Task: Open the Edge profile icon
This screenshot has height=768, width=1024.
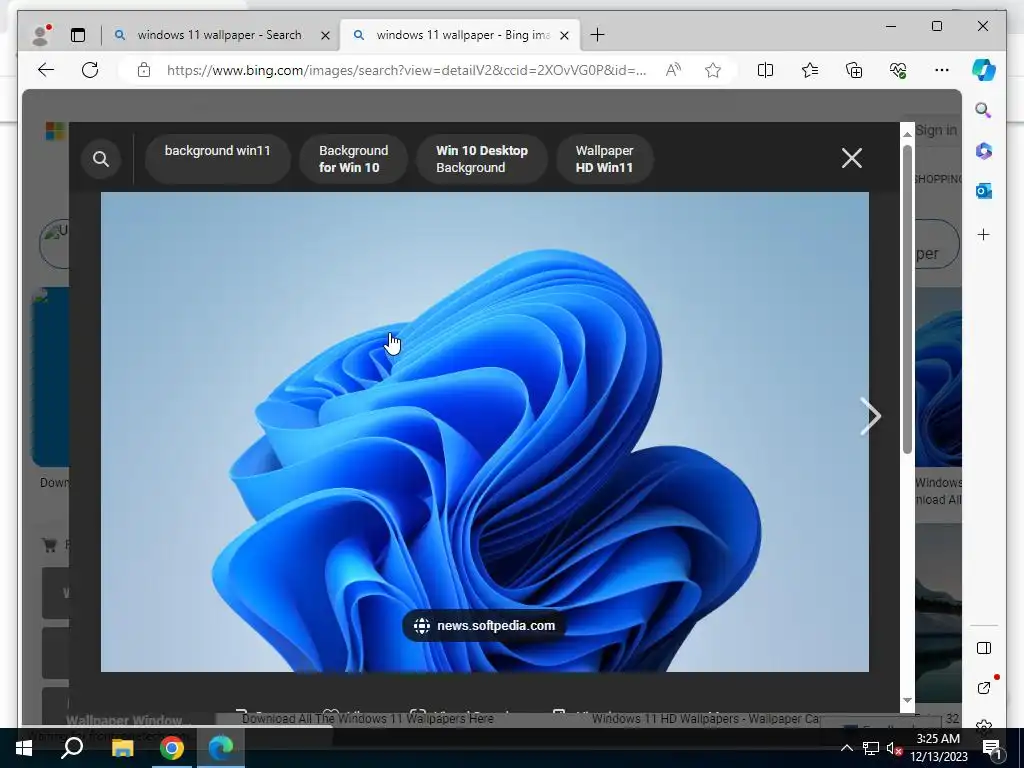Action: coord(40,35)
